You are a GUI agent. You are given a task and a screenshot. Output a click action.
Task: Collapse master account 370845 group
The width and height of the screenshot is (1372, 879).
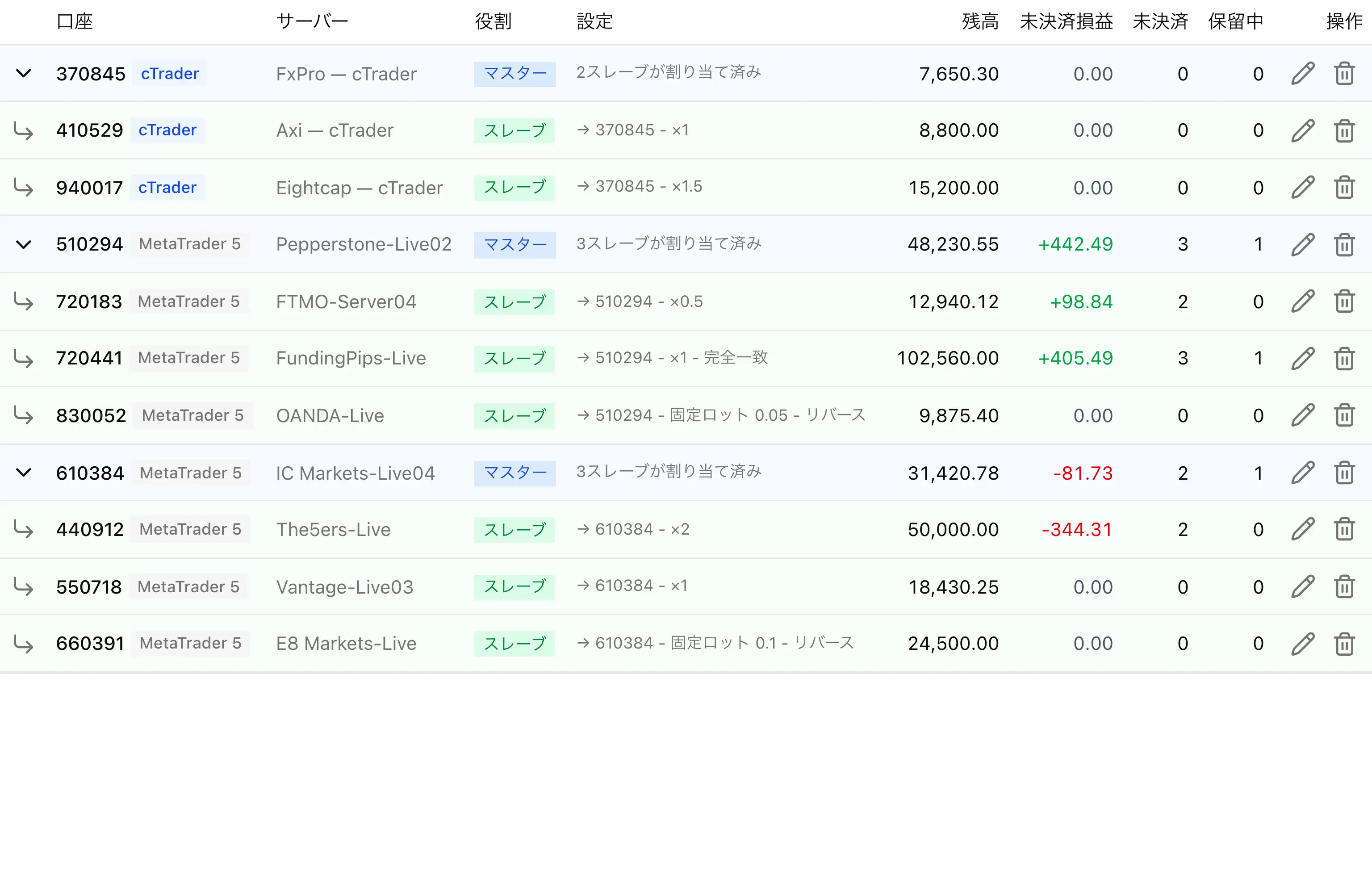tap(23, 74)
